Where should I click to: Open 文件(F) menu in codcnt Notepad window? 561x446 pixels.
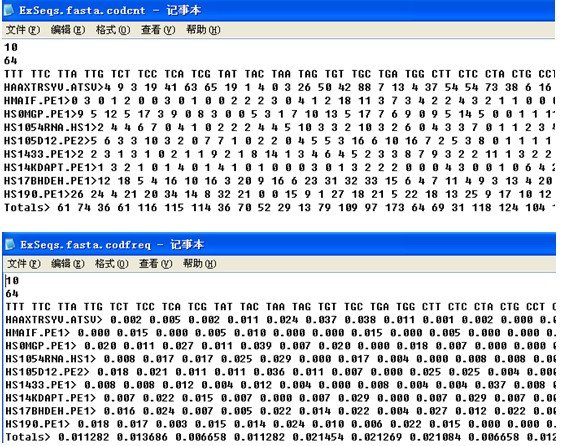point(23,30)
